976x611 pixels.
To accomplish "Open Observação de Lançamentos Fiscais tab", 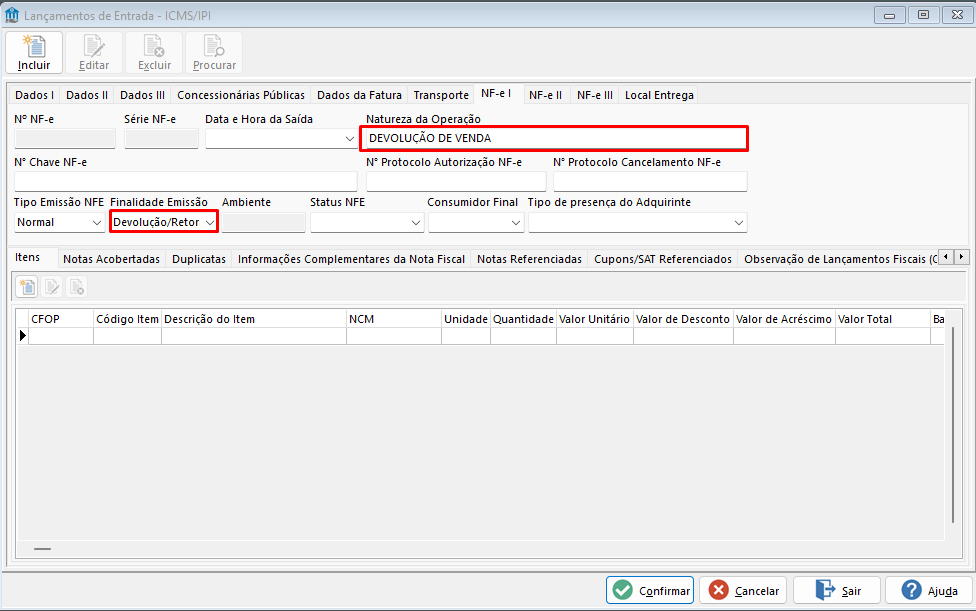I will pos(839,259).
